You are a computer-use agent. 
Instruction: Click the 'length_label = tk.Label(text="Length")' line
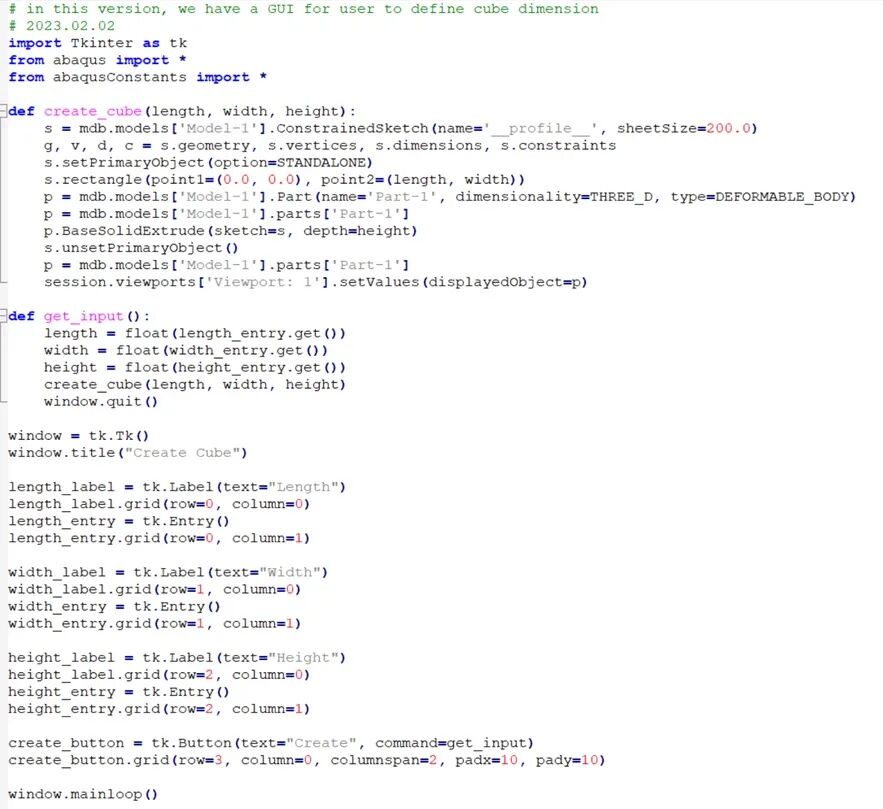coord(177,487)
